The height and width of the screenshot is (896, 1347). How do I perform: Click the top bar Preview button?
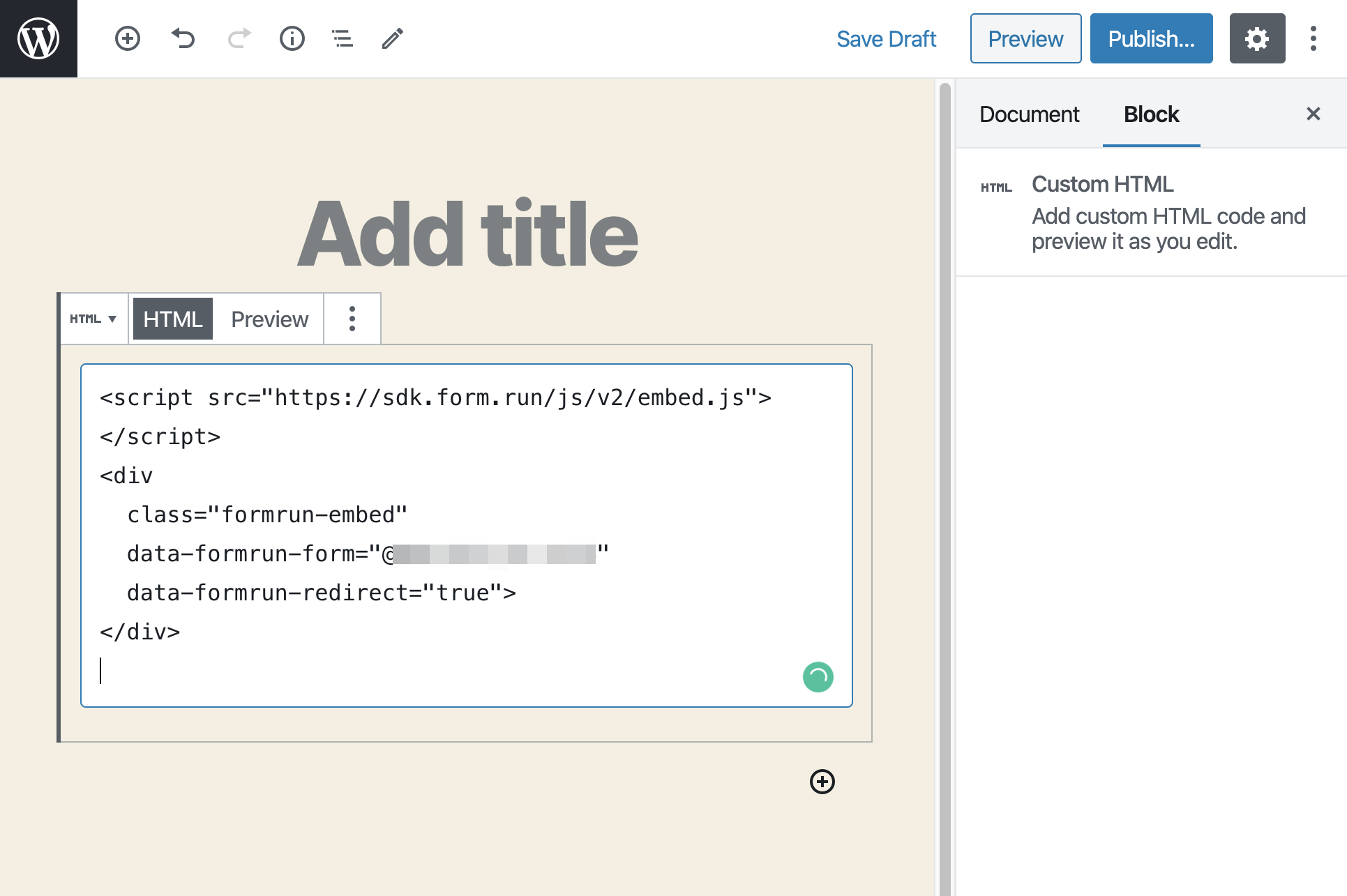pos(1025,38)
